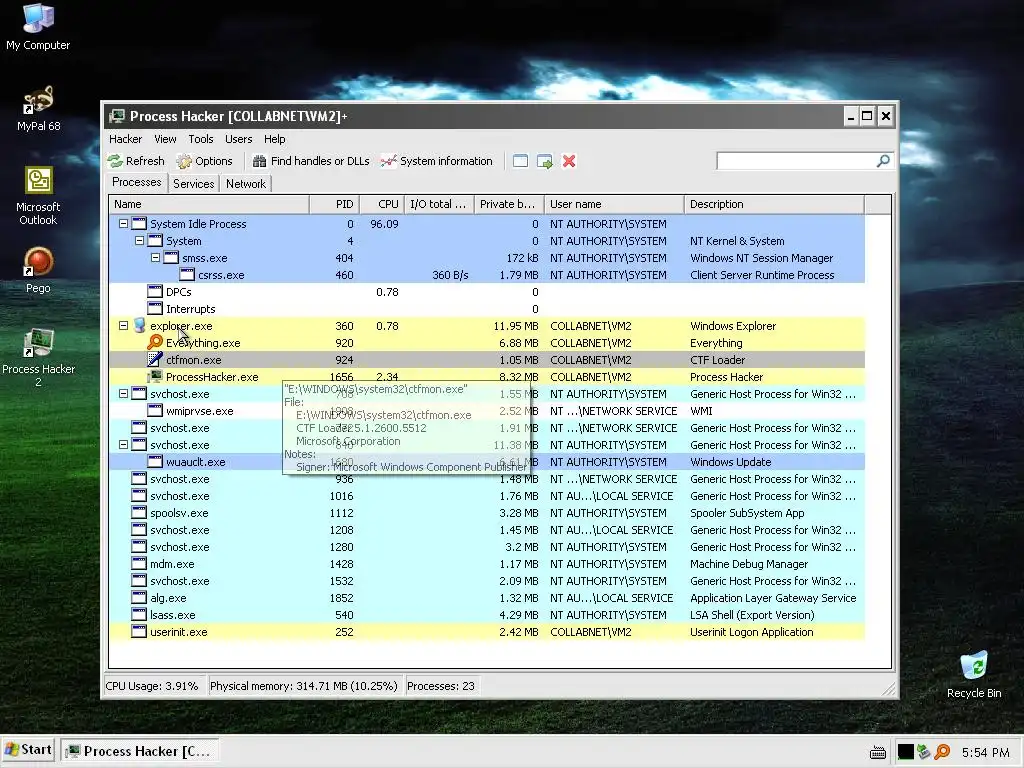Image resolution: width=1024 pixels, height=768 pixels.
Task: Click Processes: 23 status bar entry
Action: coord(441,686)
